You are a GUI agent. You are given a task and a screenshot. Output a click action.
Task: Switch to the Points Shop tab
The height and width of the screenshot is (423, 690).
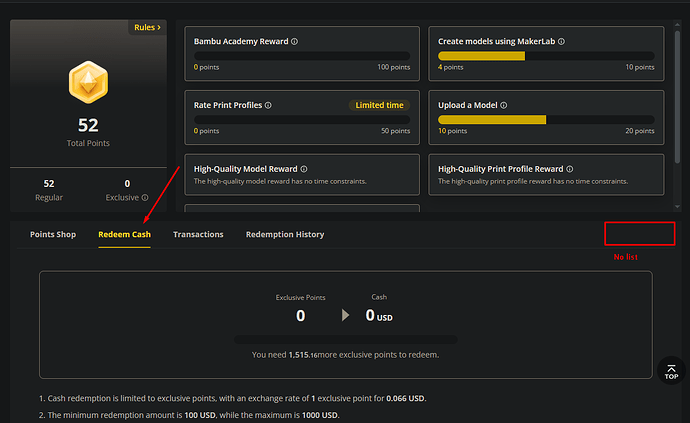click(x=53, y=235)
